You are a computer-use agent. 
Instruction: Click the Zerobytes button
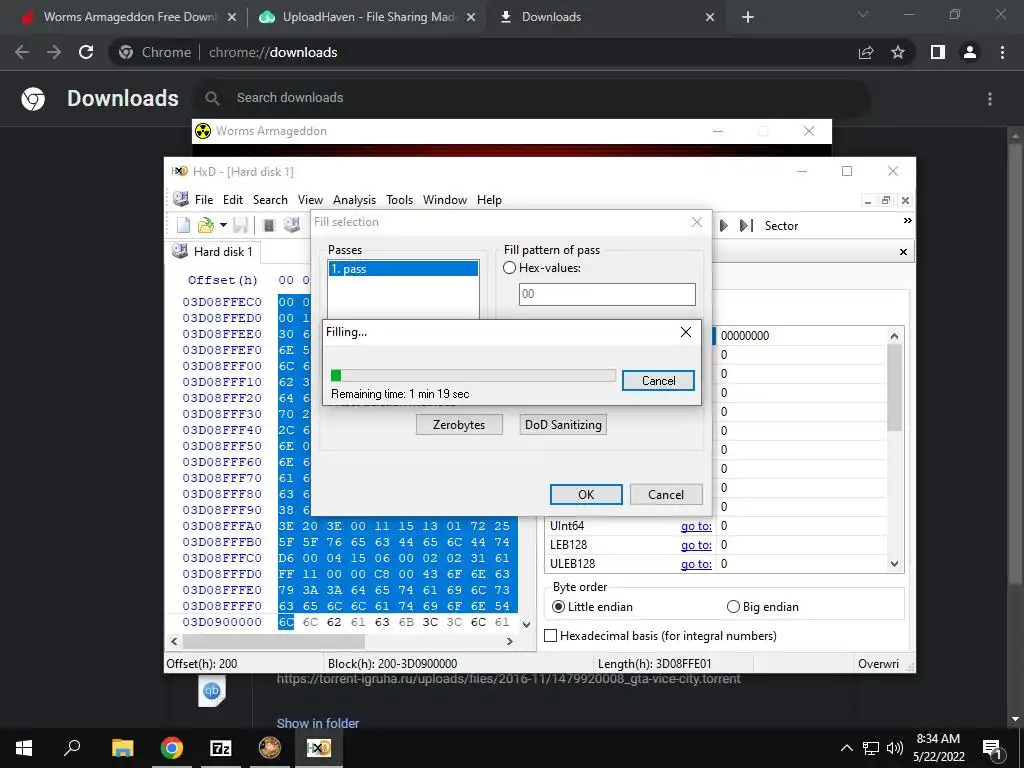[x=459, y=424]
